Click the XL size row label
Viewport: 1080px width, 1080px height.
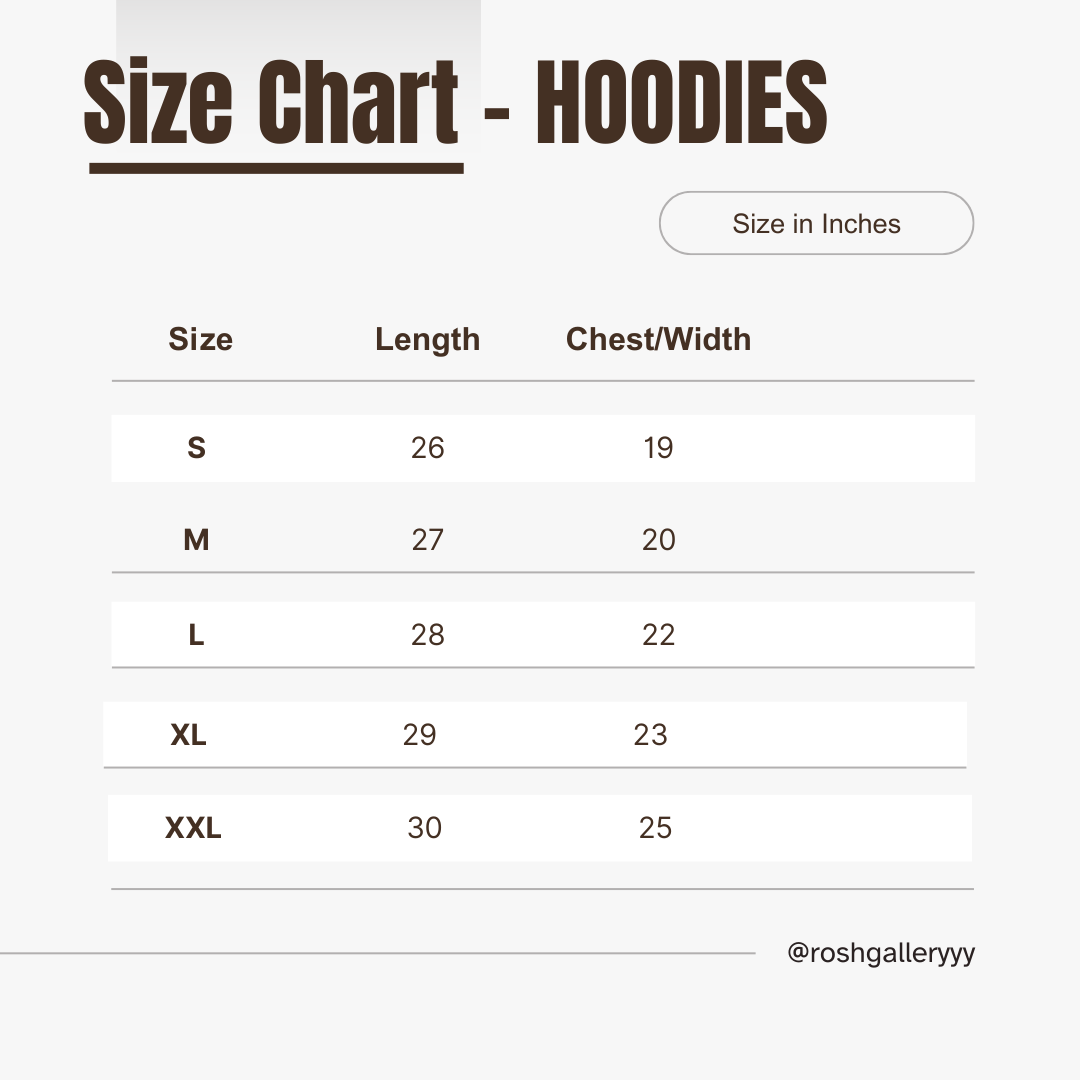(x=188, y=735)
